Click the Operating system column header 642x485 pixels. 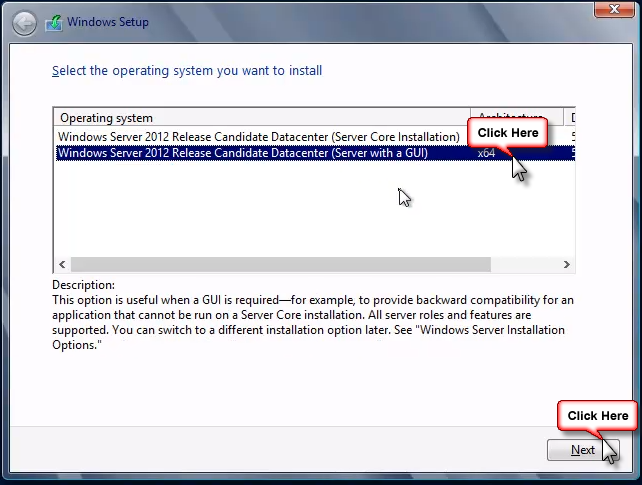pos(262,118)
